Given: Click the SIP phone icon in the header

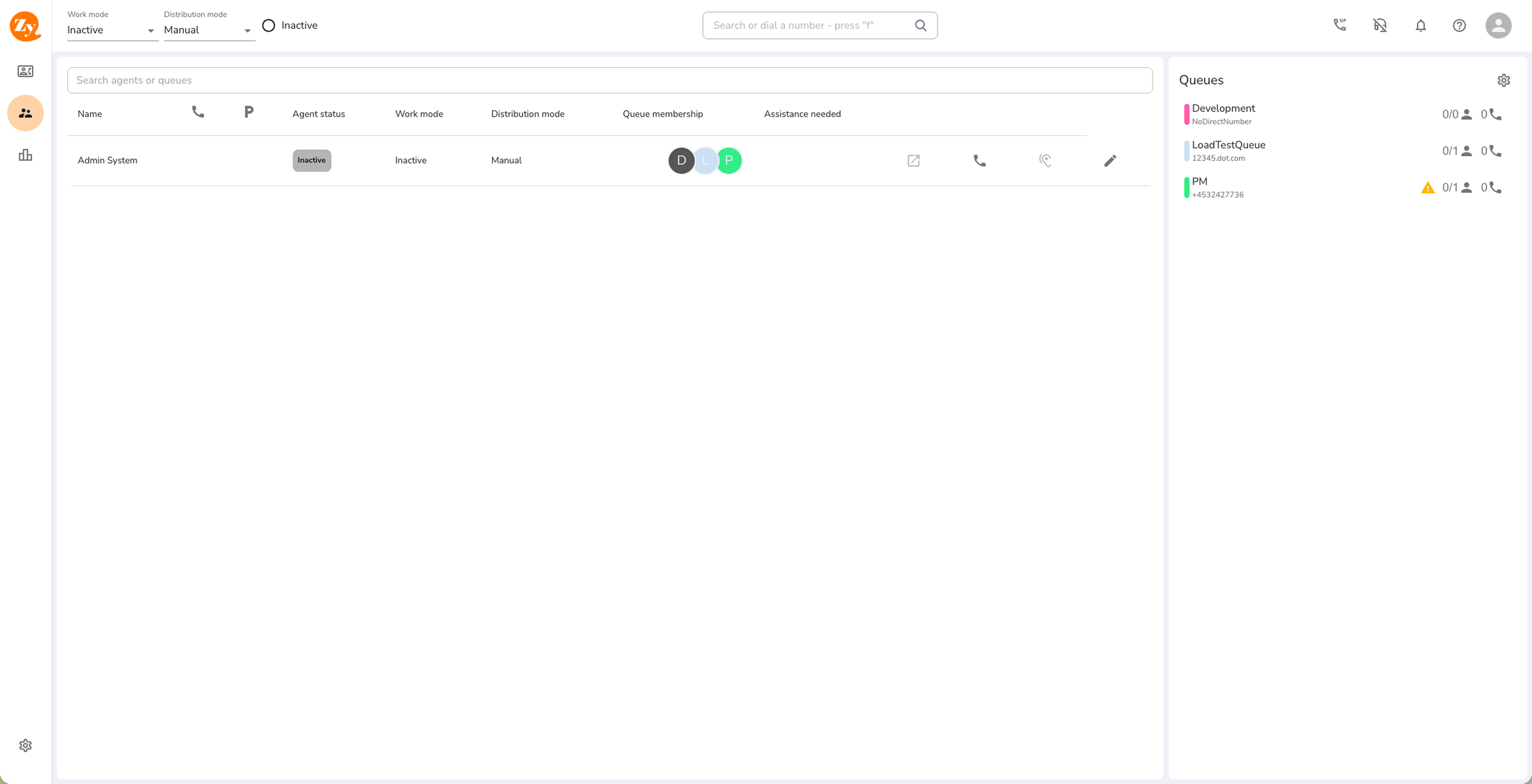Looking at the screenshot, I should coord(1339,25).
